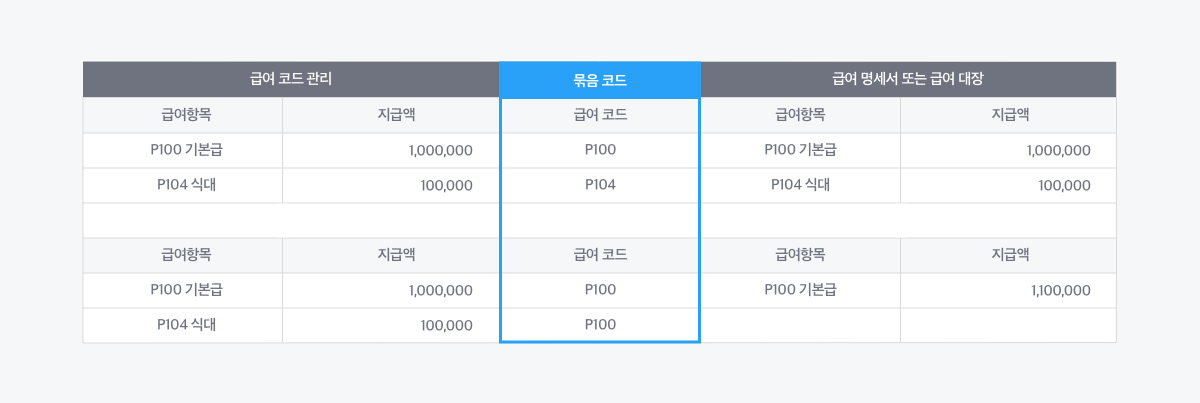Viewport: 1200px width, 403px height.
Task: Click the 급여 명세서 또는 급여 대장 header
Action: pos(908,79)
